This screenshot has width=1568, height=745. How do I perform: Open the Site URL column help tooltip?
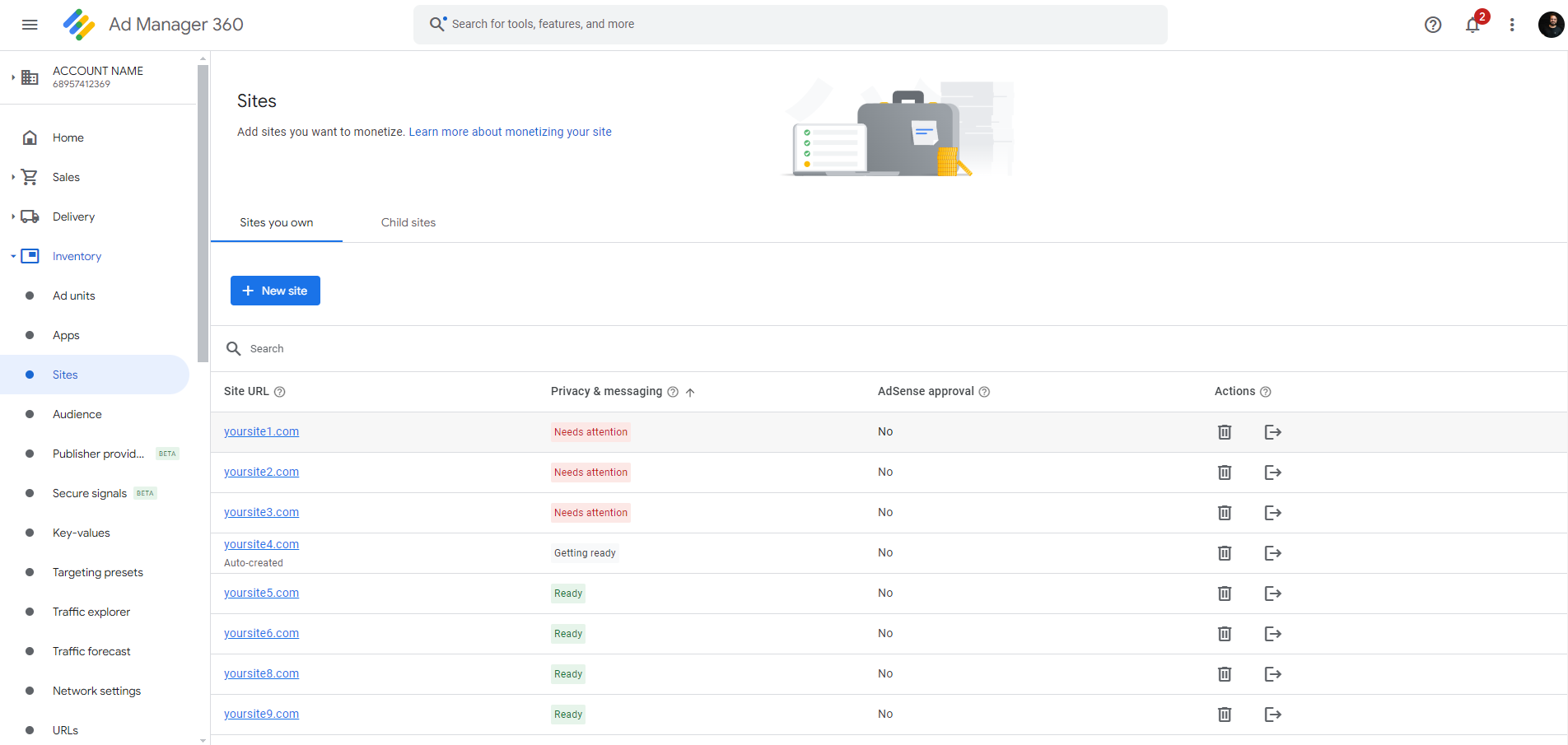pyautogui.click(x=280, y=392)
